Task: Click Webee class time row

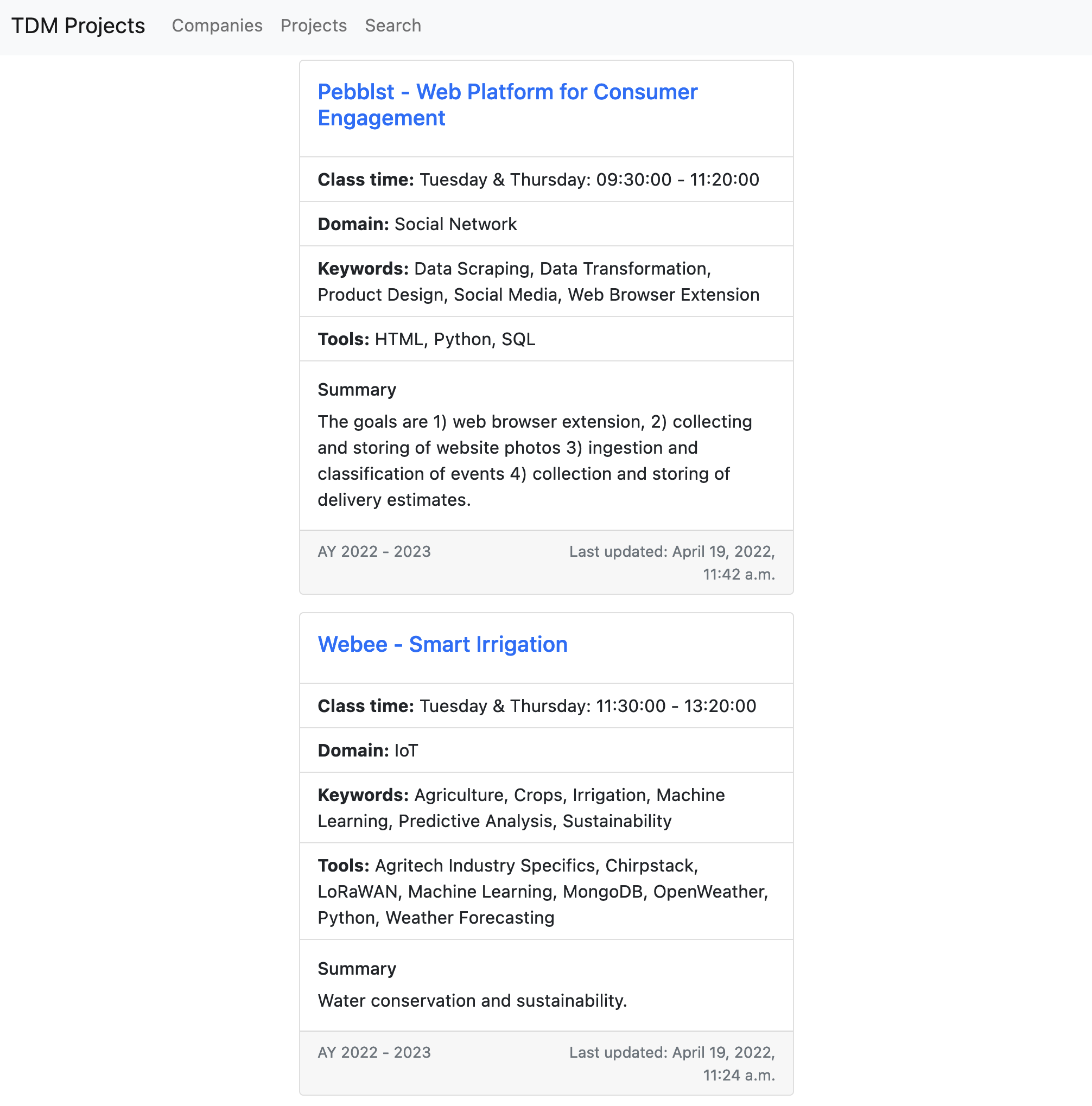Action: 537,706
